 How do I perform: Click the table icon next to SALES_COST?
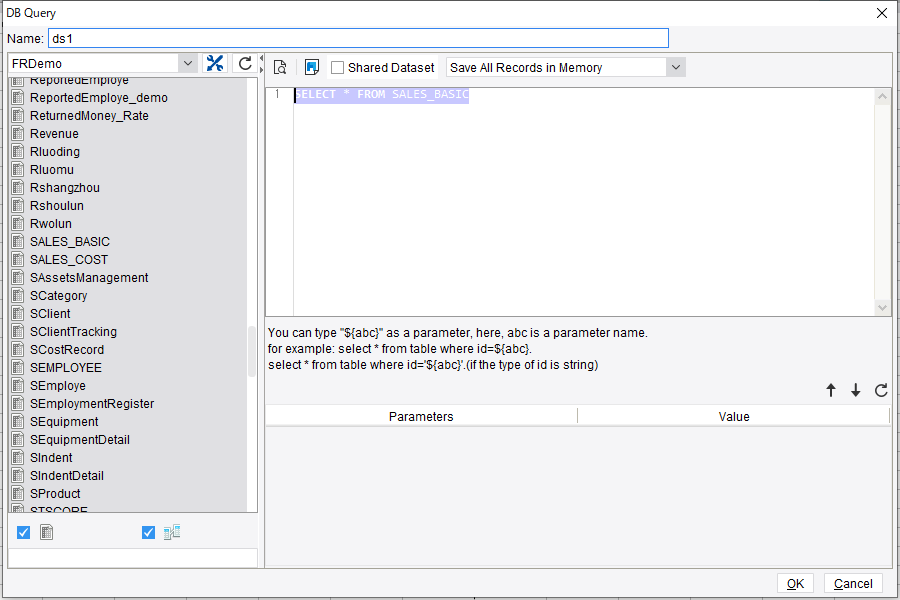pos(18,260)
